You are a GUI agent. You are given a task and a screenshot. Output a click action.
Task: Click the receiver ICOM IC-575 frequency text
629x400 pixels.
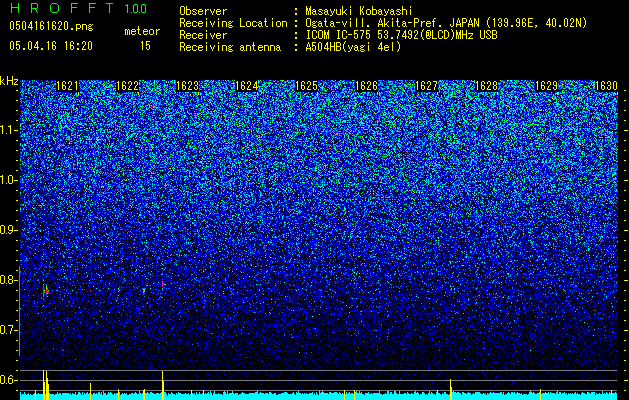click(401, 35)
